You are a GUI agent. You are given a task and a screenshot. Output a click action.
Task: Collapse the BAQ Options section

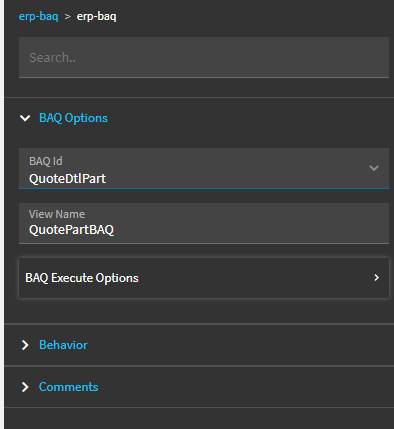(25, 118)
